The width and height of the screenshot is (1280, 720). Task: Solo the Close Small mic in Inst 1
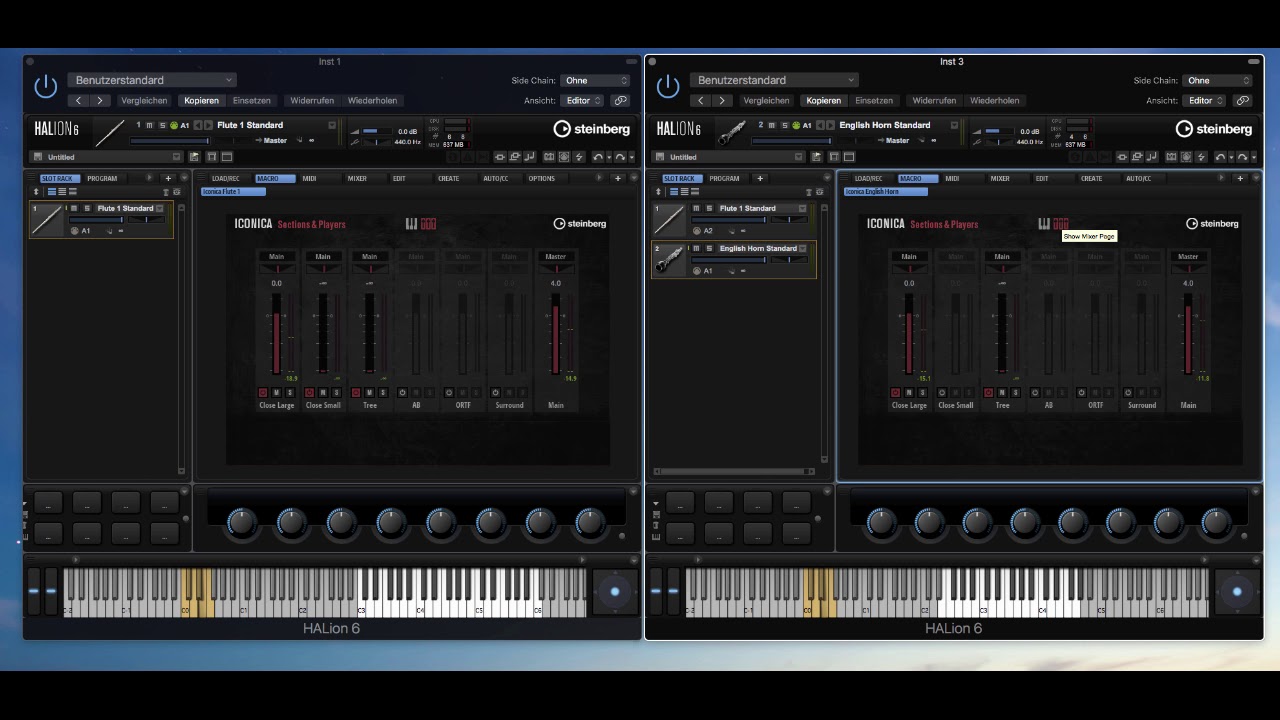(336, 392)
